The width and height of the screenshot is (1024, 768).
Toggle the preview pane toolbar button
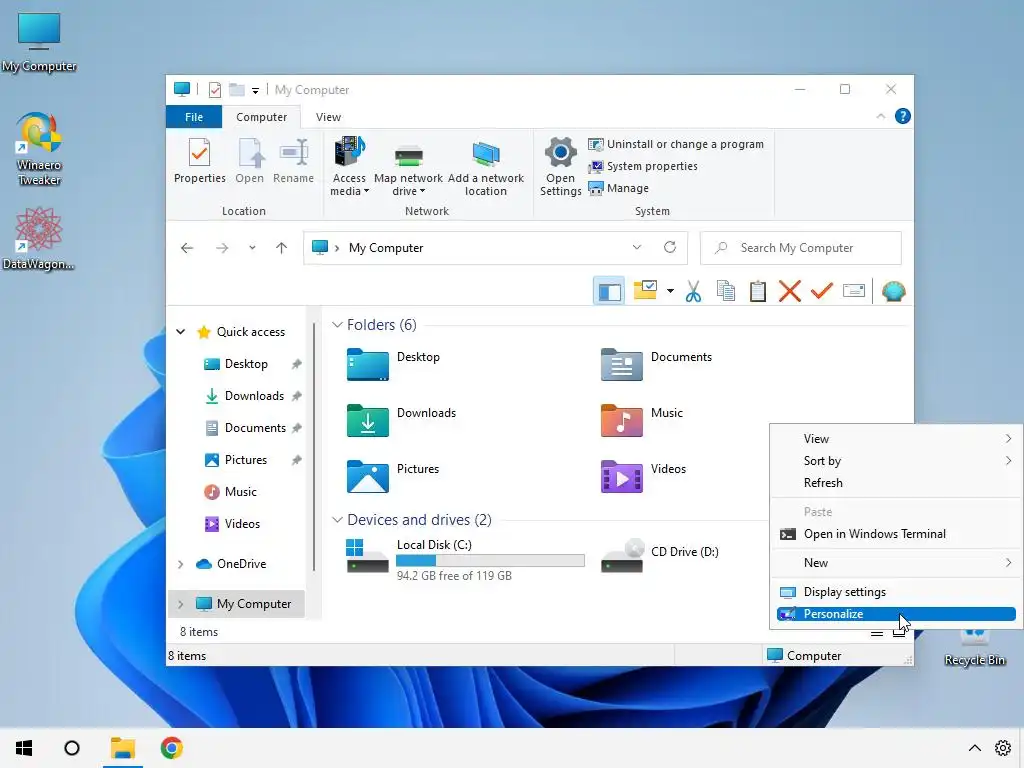click(609, 291)
